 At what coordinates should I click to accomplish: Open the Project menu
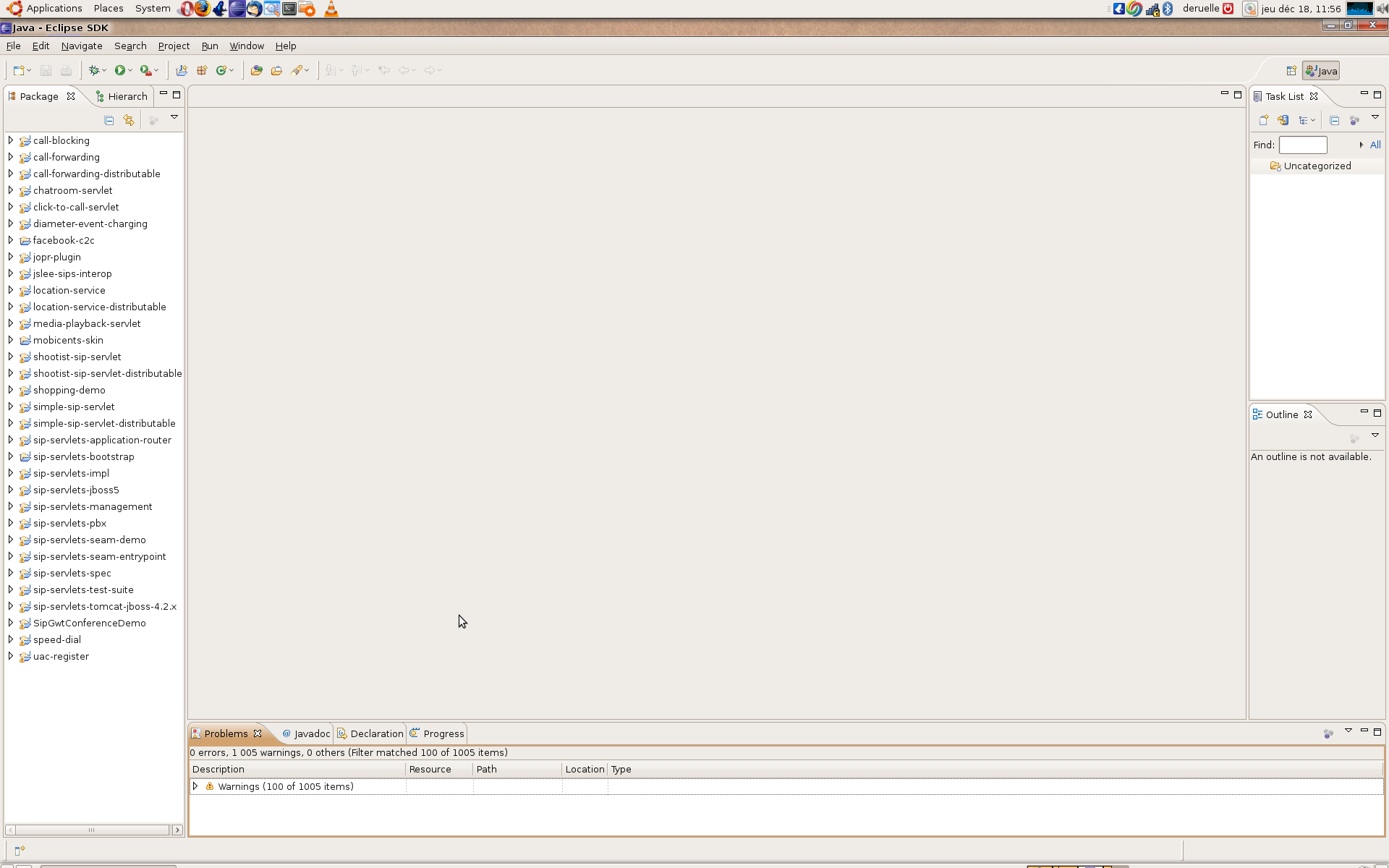pyautogui.click(x=174, y=46)
